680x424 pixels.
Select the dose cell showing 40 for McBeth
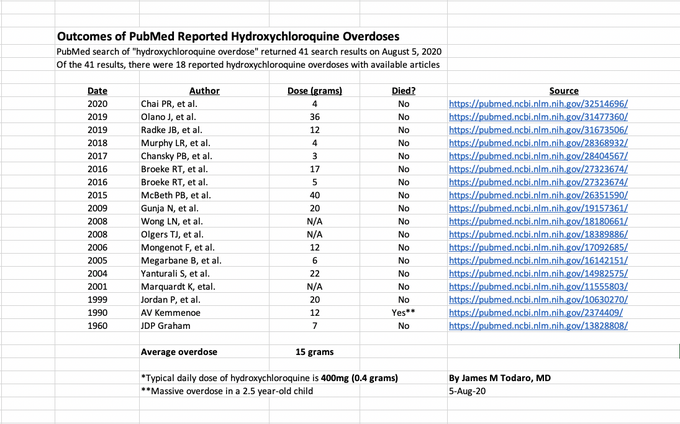point(314,195)
